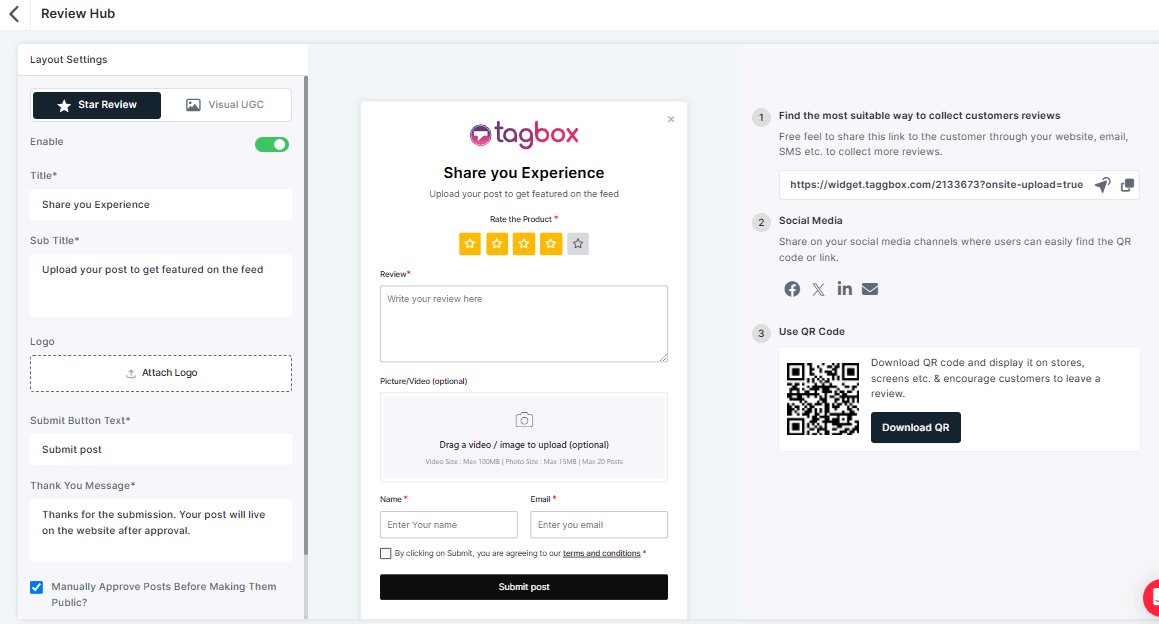Share link via X icon

(818, 288)
